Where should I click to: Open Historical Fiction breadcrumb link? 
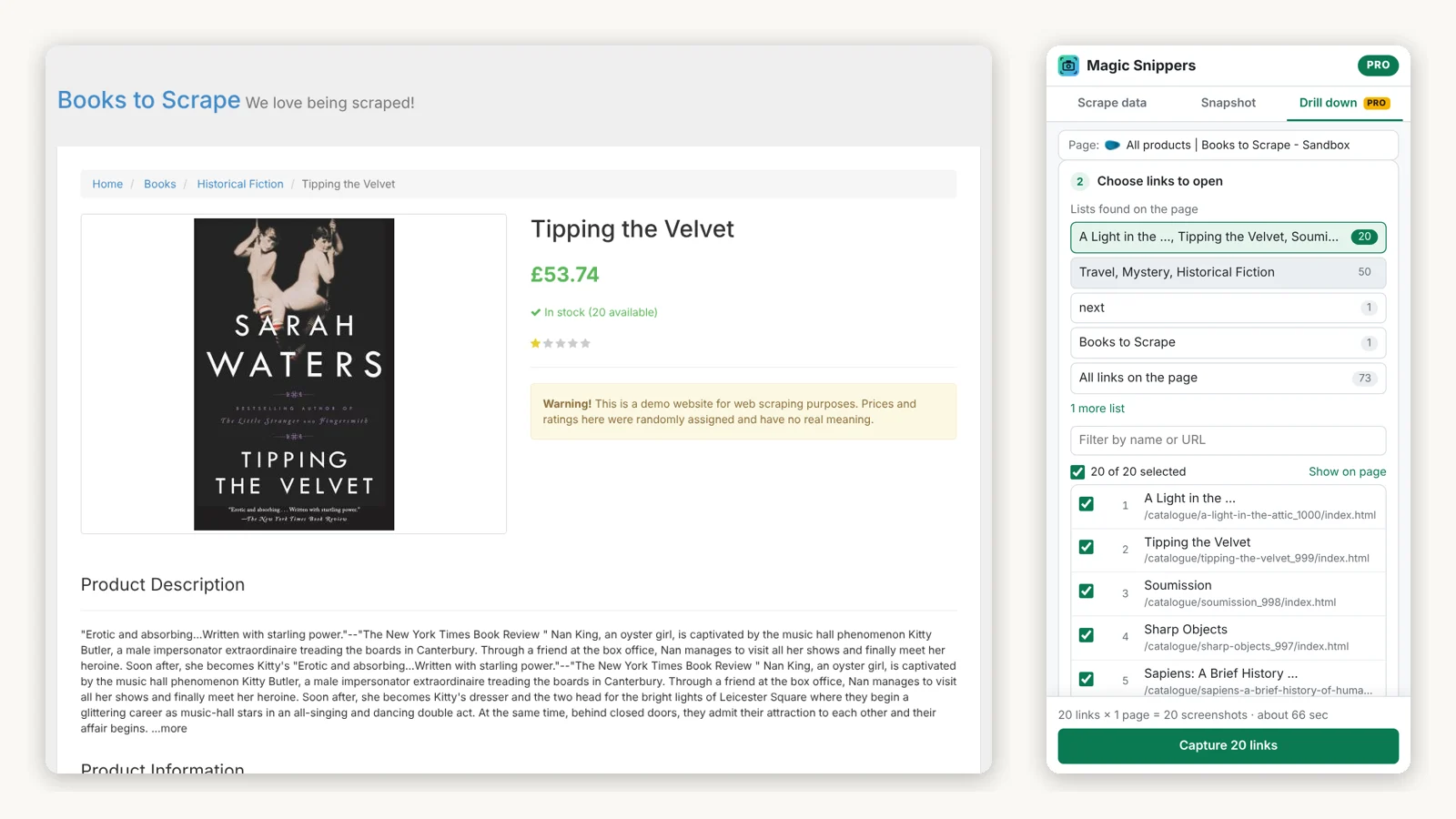pyautogui.click(x=240, y=184)
